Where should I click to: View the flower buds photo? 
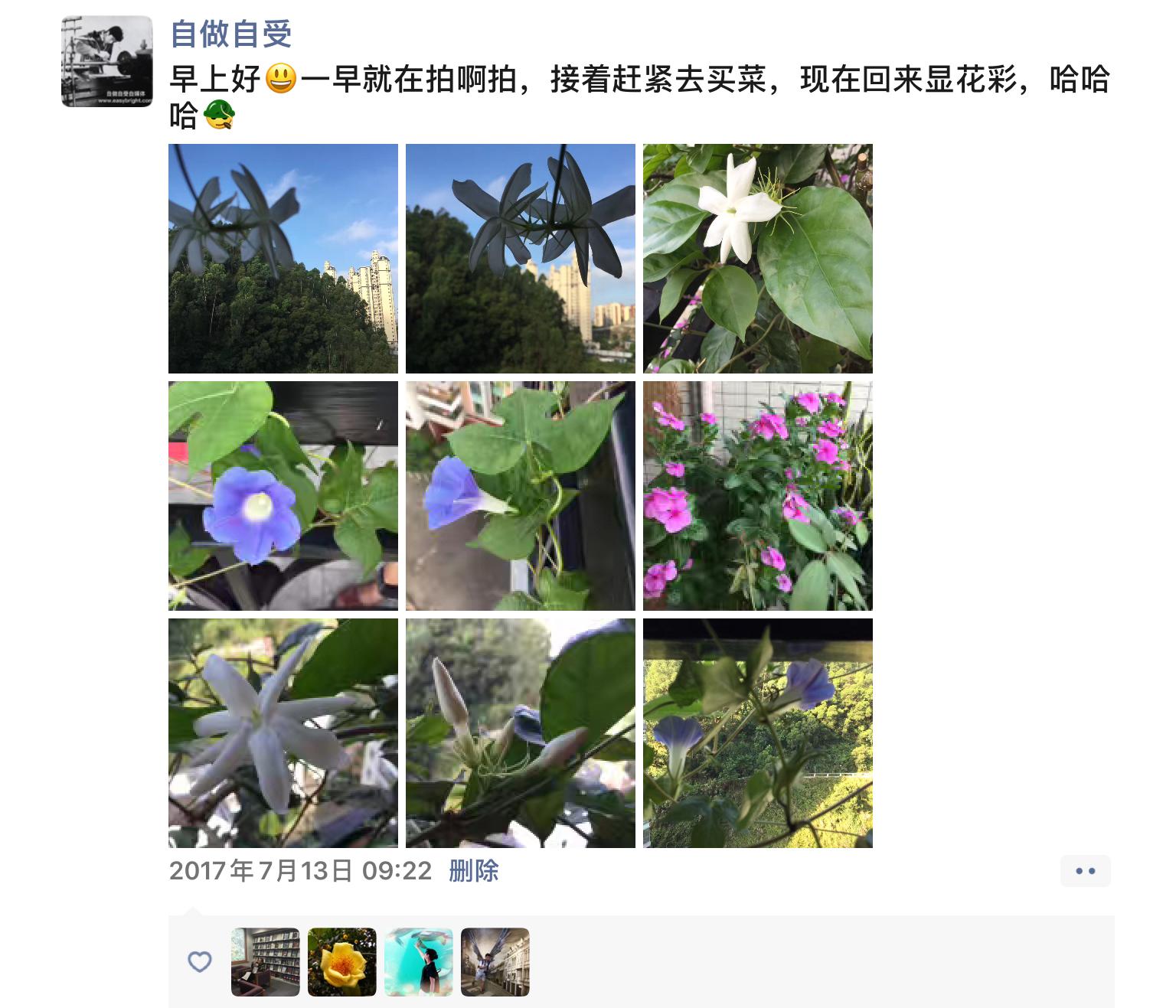coord(521,733)
